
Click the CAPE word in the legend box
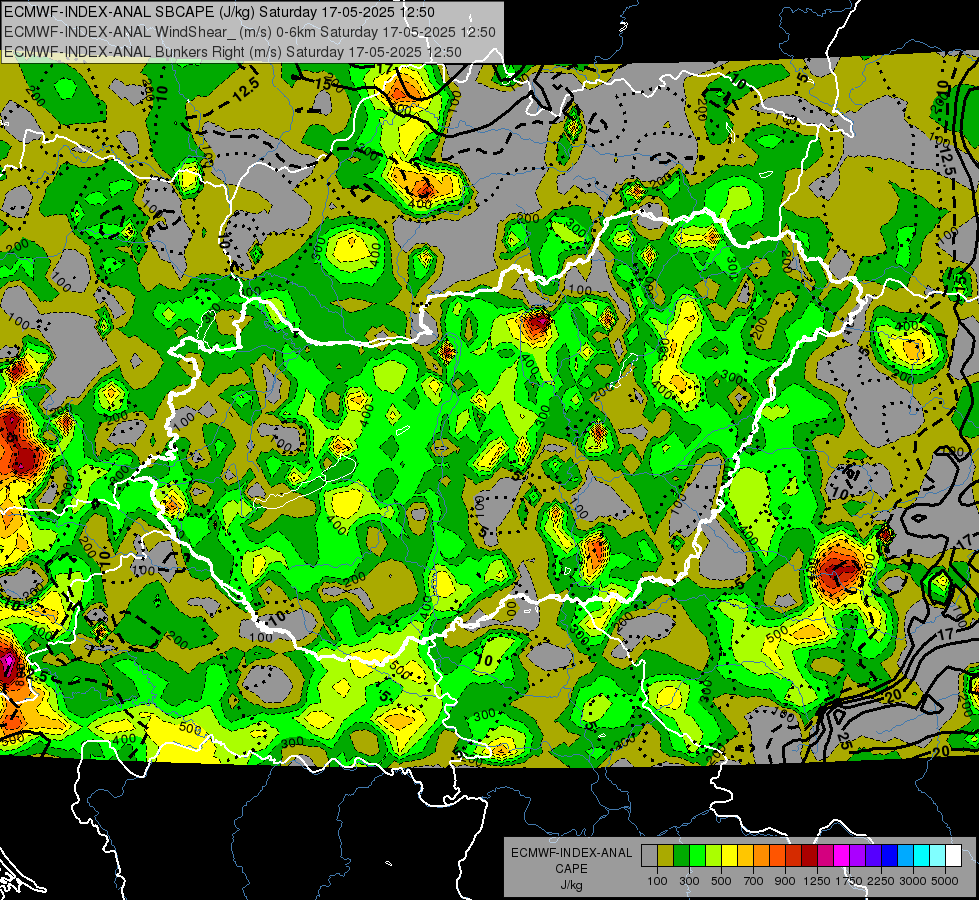tap(571, 868)
